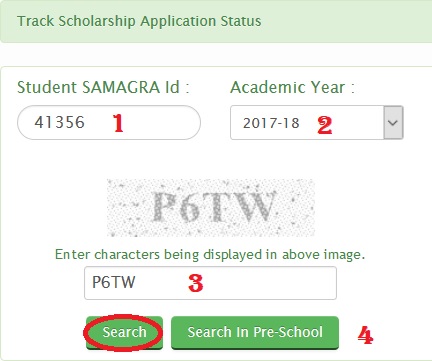The width and height of the screenshot is (432, 361).
Task: Focus the Student SAMAGRA Id input field
Action: [x=109, y=122]
